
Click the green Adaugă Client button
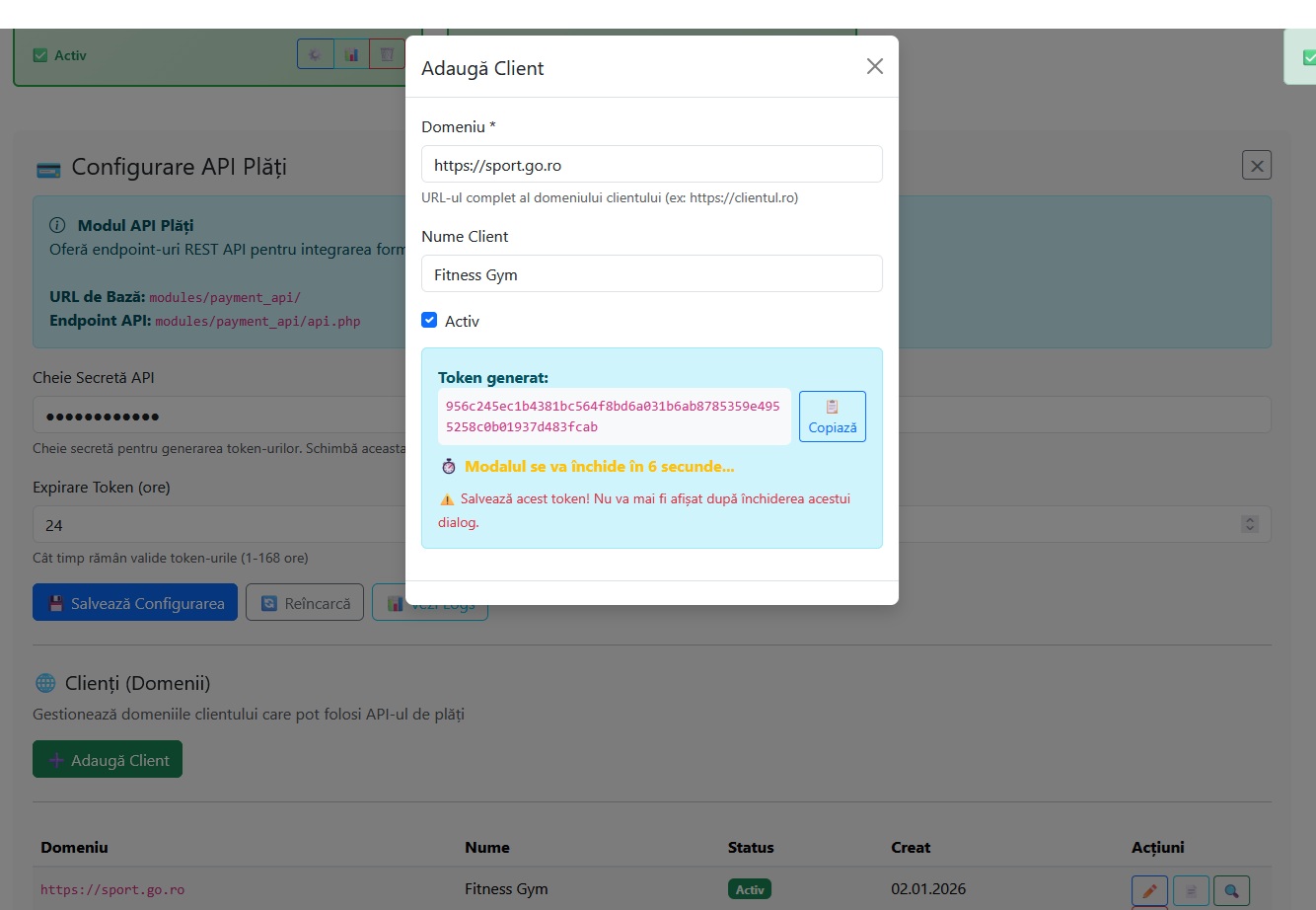pyautogui.click(x=108, y=760)
